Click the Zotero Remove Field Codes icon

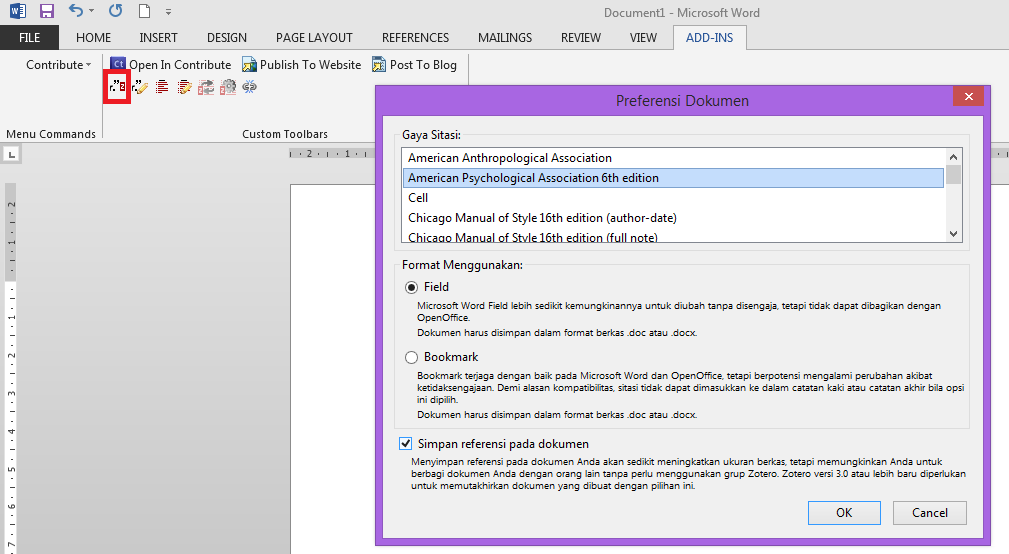pos(250,86)
